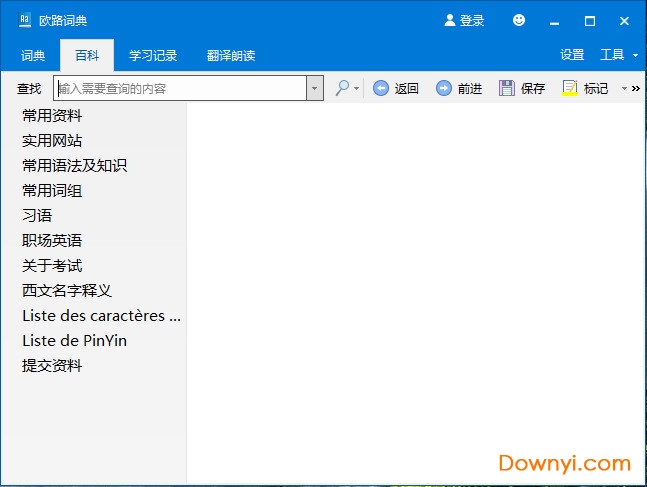The width and height of the screenshot is (647, 487).
Task: Click the 前进 forward arrow icon
Action: click(444, 88)
